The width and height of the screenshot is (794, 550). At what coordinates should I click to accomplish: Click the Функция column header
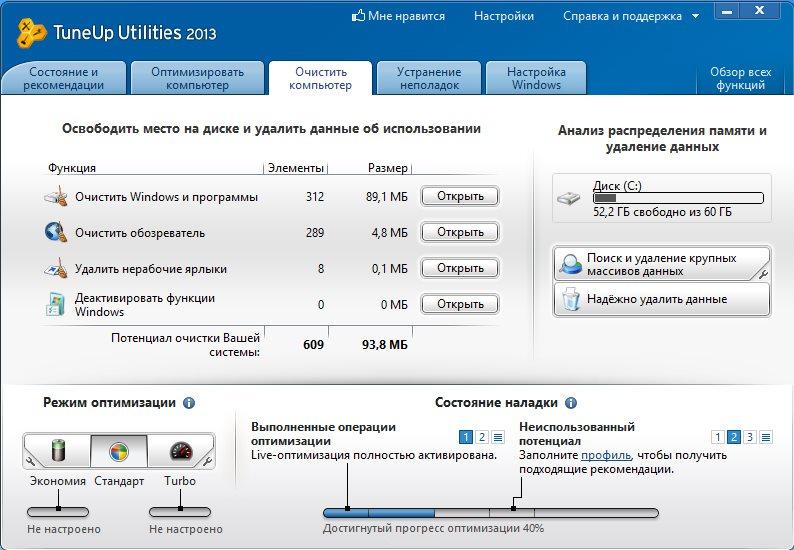[x=72, y=168]
